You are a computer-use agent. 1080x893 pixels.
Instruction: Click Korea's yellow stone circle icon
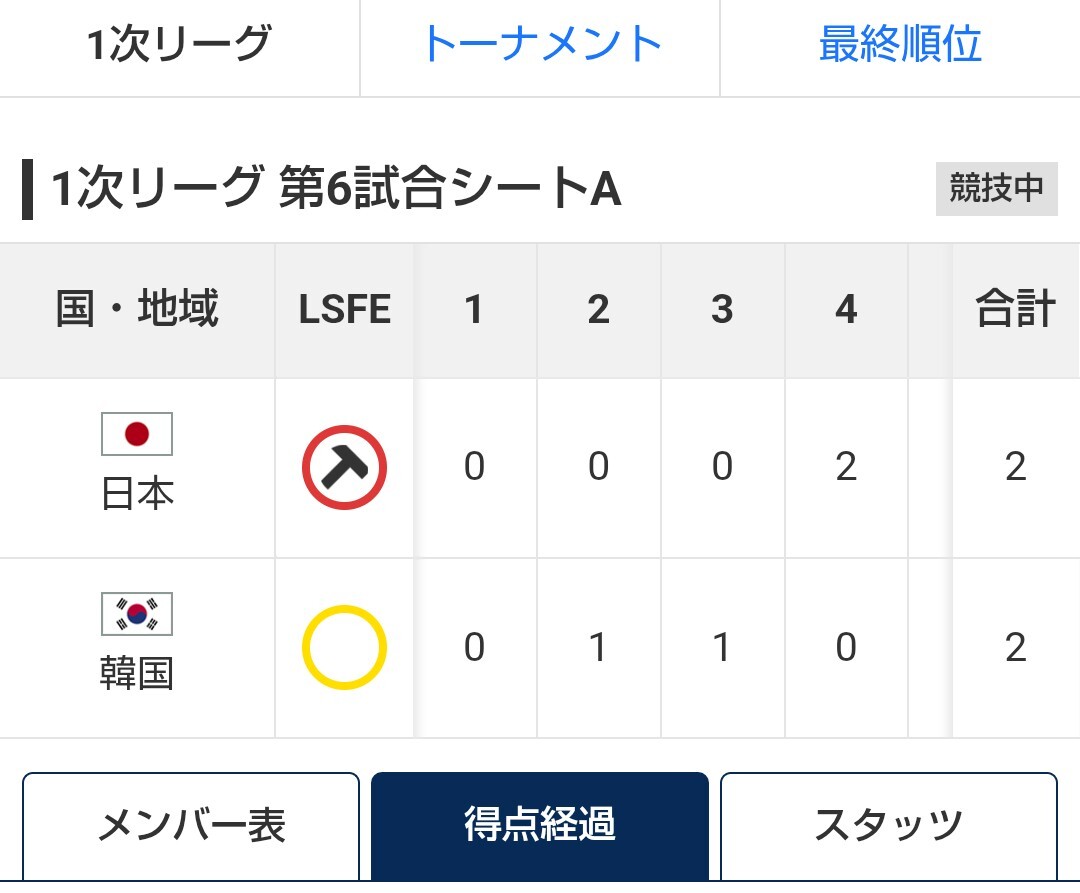pyautogui.click(x=344, y=648)
